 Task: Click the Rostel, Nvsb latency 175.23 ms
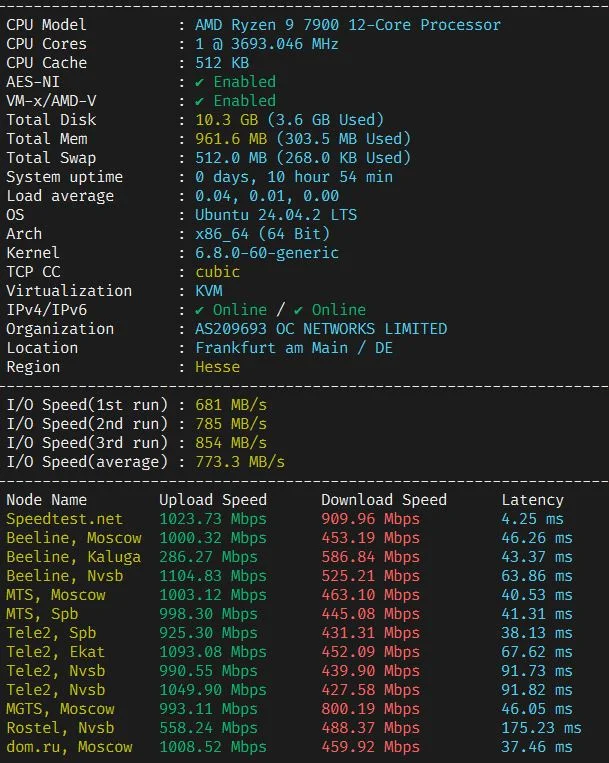point(541,728)
